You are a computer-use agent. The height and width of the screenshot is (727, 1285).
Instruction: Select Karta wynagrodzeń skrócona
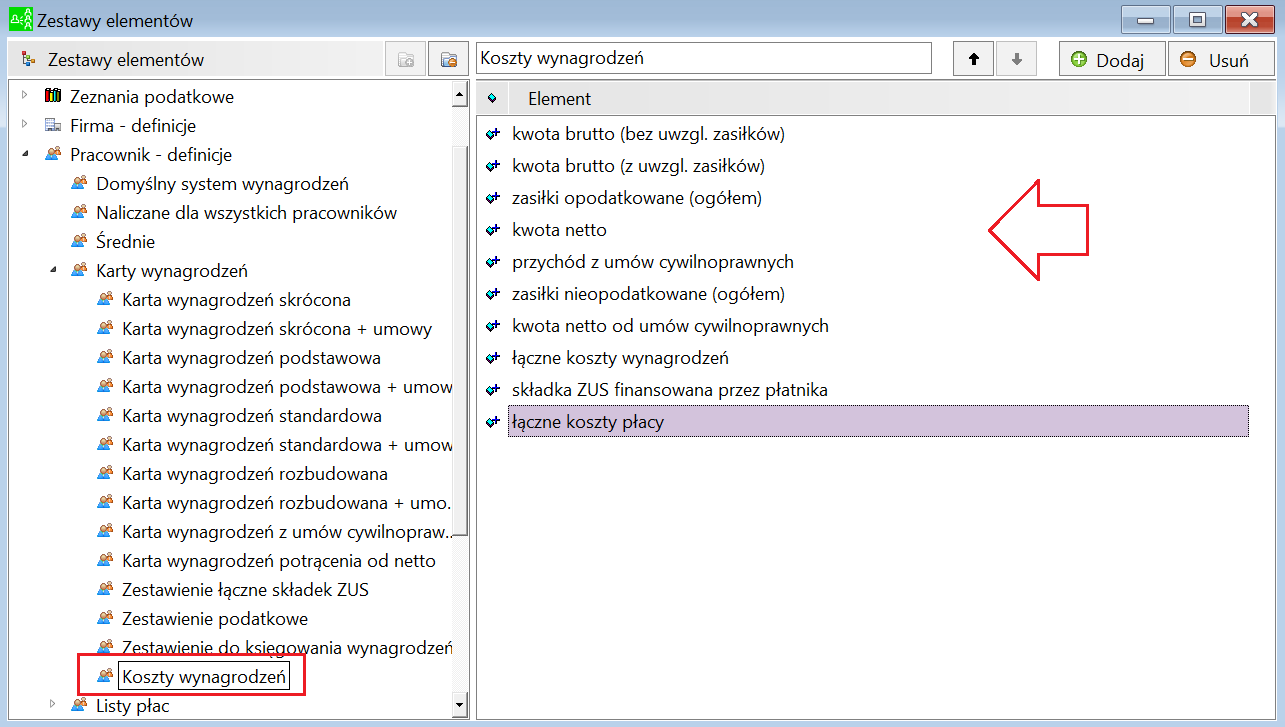pyautogui.click(x=236, y=300)
